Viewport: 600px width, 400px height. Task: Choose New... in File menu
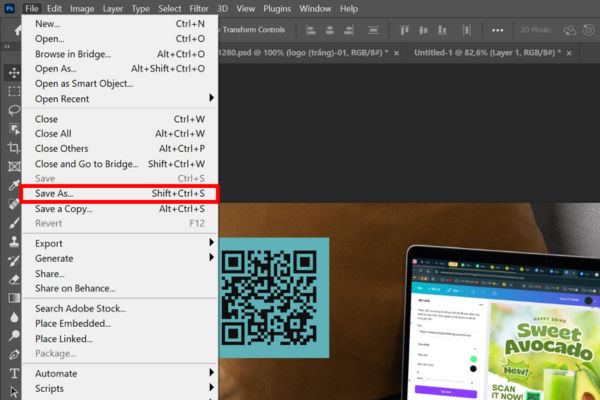click(120, 24)
